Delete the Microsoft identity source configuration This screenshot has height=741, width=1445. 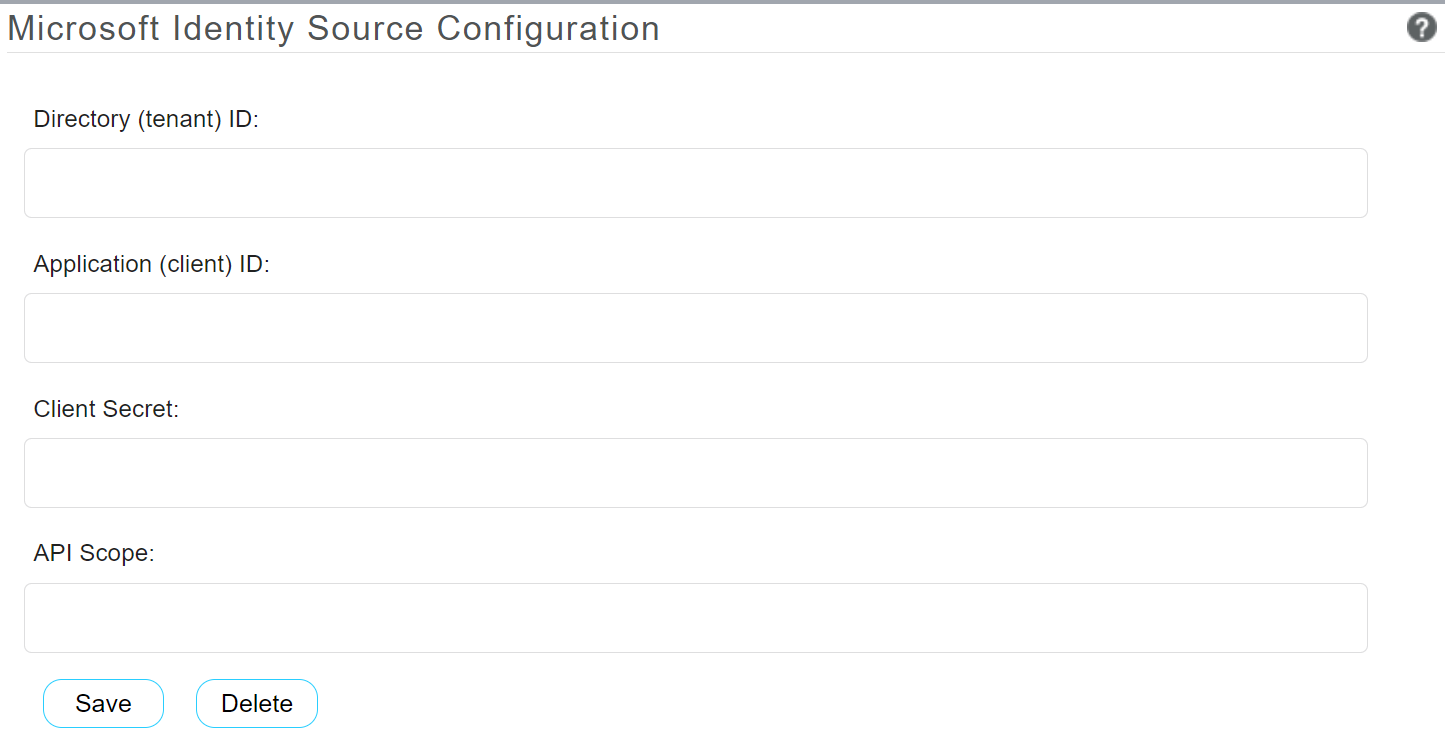point(257,704)
